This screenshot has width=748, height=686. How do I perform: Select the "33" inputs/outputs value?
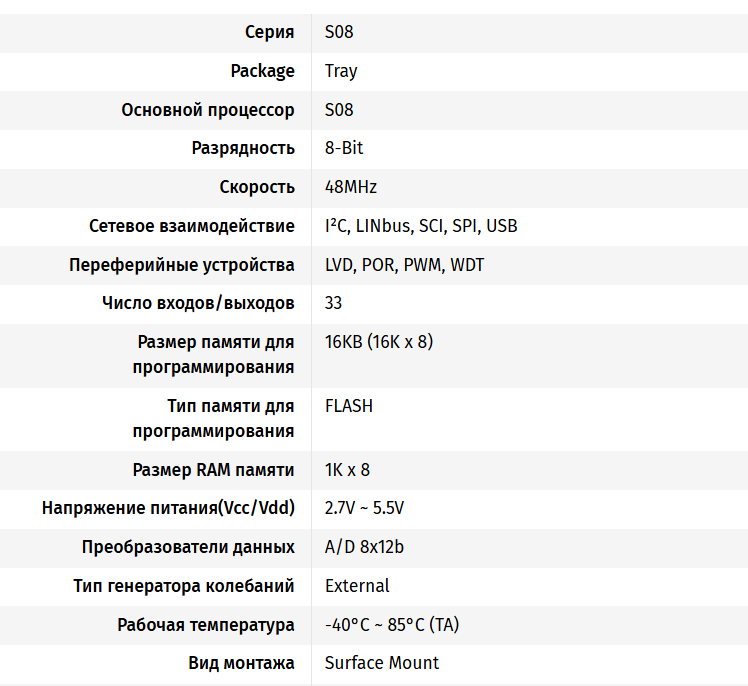click(x=334, y=303)
